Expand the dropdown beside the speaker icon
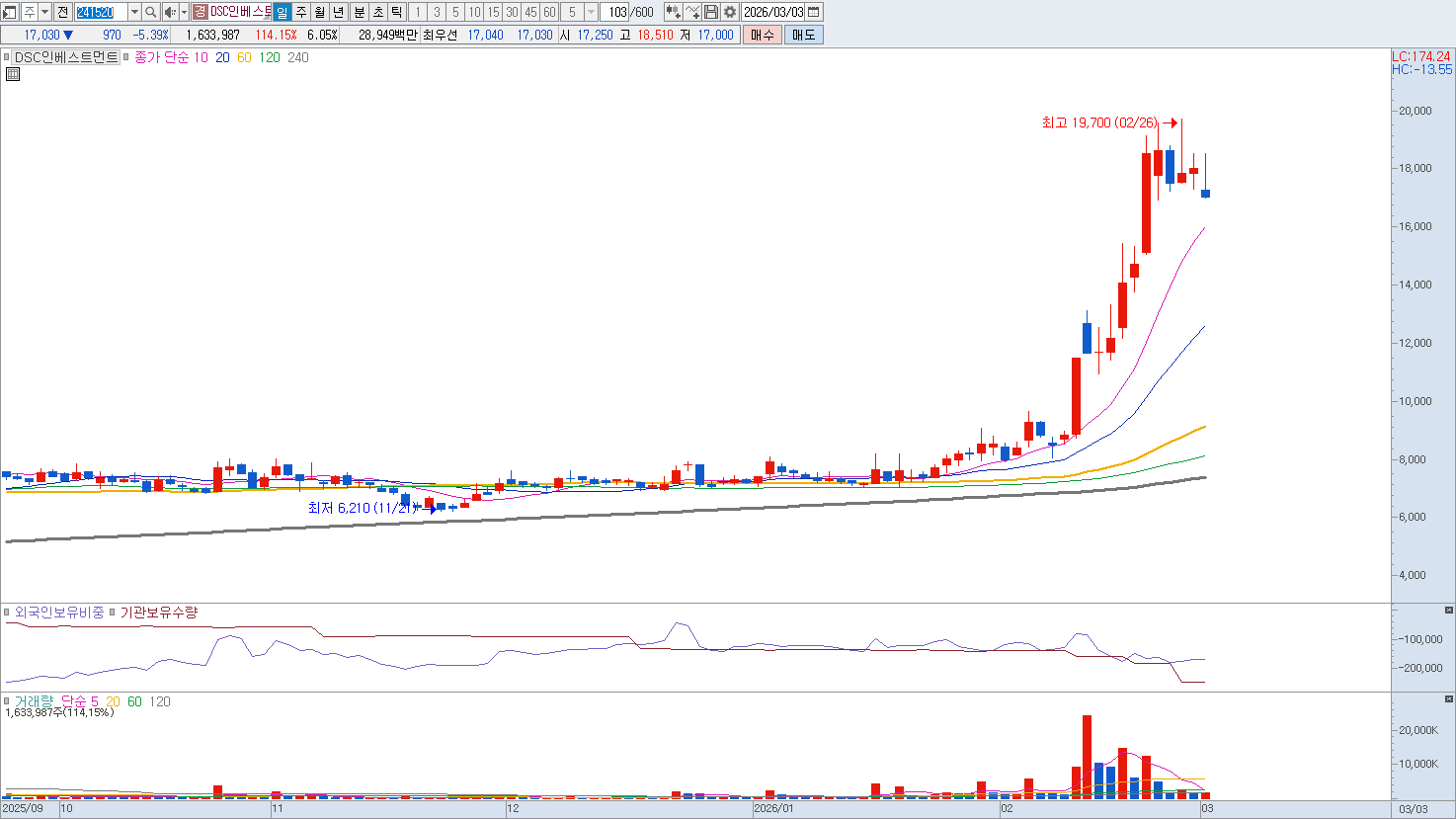The height and width of the screenshot is (819, 1456). point(184,12)
